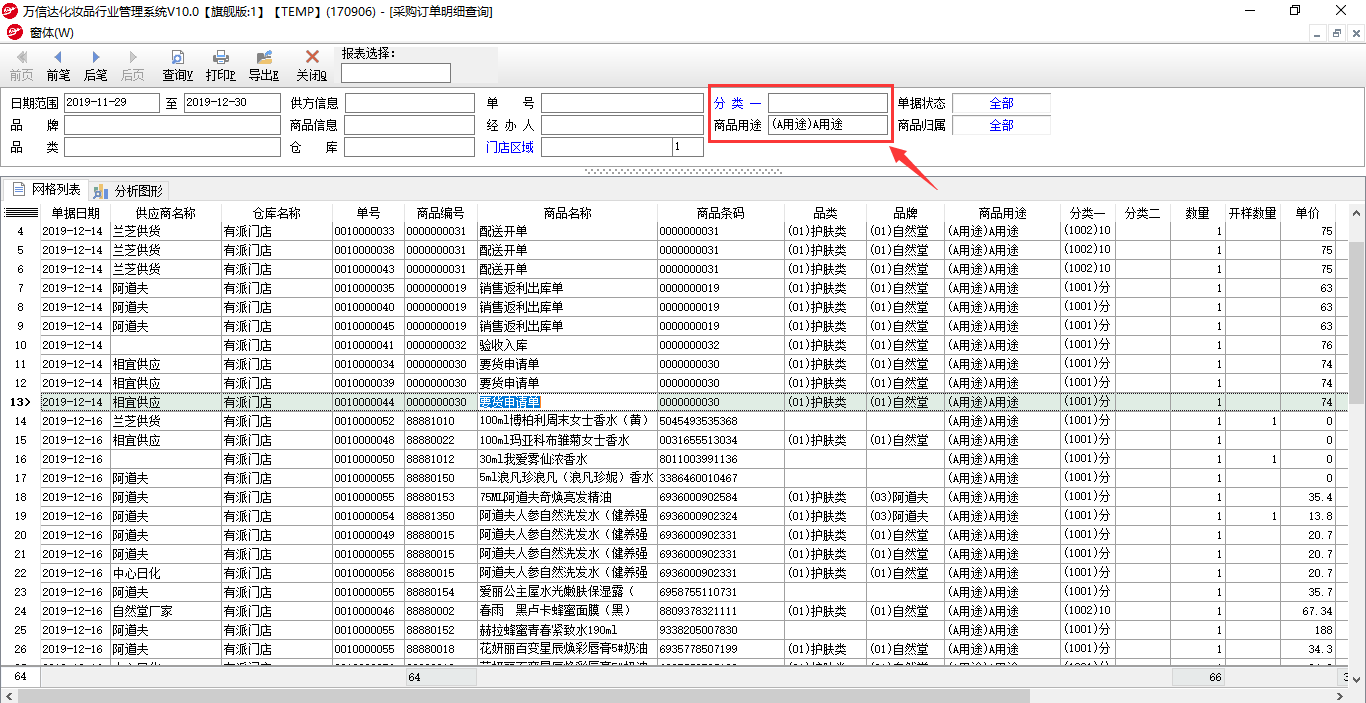The width and height of the screenshot is (1366, 703).
Task: Click the 品牌 input field
Action: tap(172, 125)
